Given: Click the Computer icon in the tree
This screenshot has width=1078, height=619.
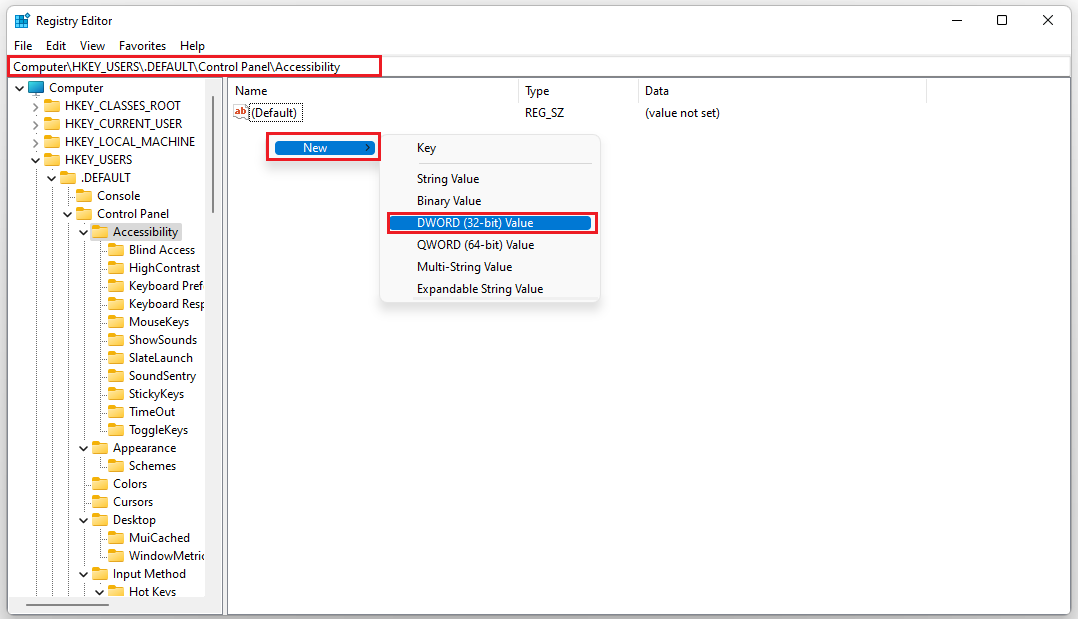Looking at the screenshot, I should (36, 88).
